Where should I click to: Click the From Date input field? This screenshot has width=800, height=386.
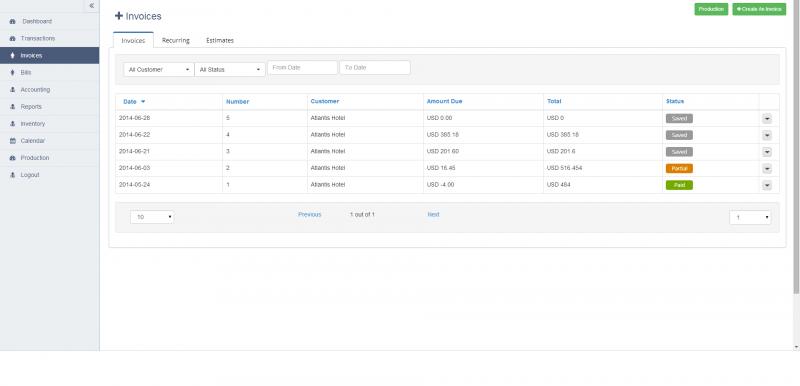(x=303, y=68)
